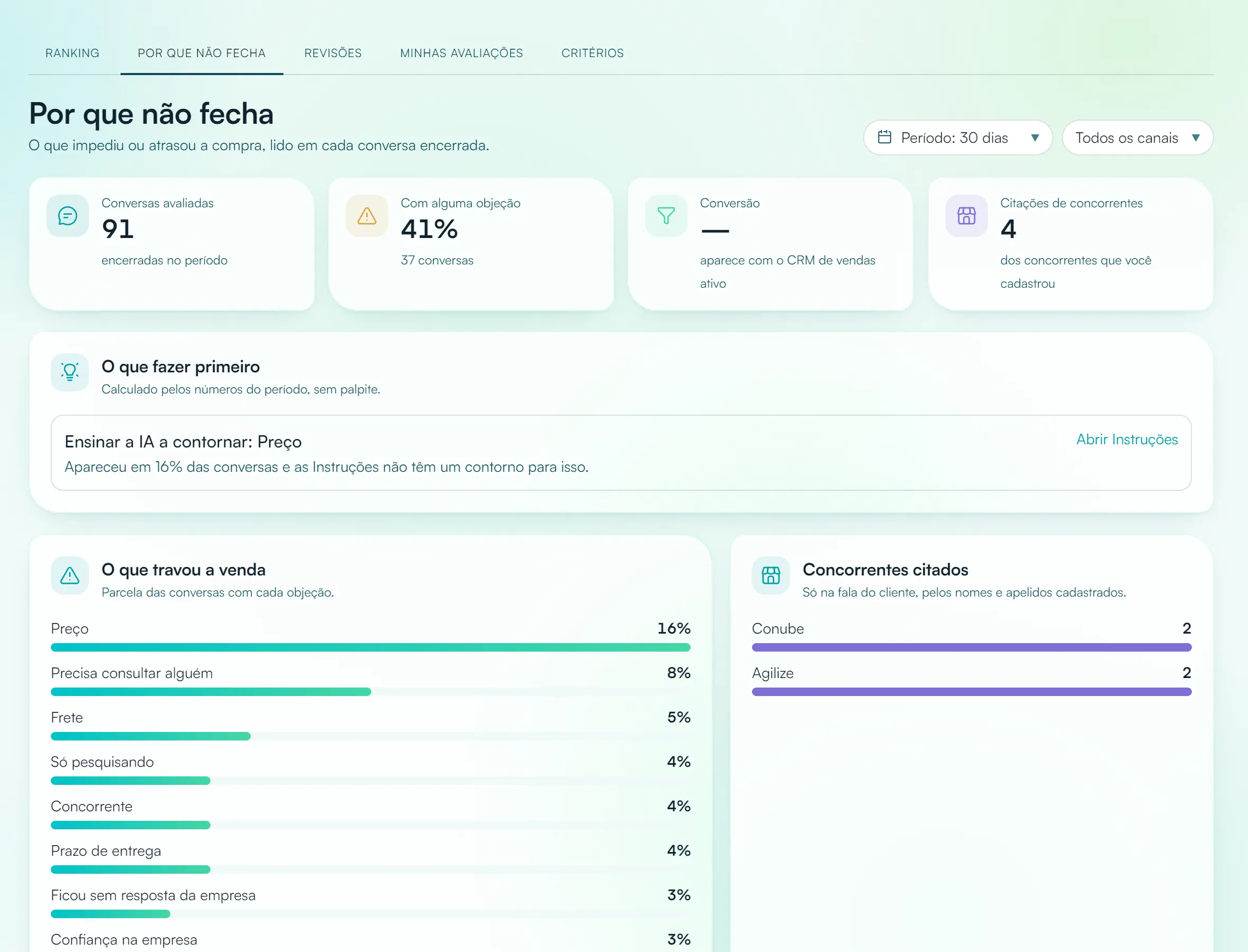Click the Concorrente objection label
This screenshot has width=1248, height=952.
pyautogui.click(x=92, y=807)
